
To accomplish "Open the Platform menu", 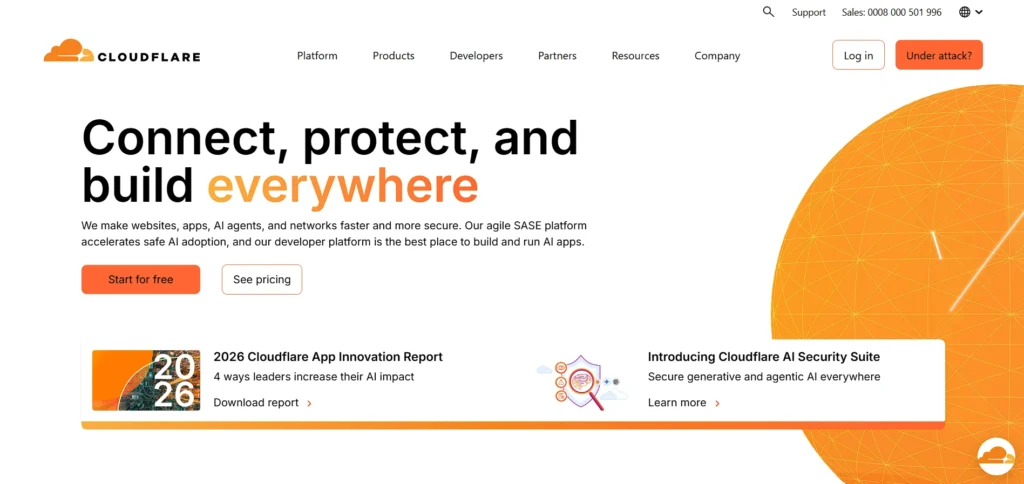I will 317,56.
